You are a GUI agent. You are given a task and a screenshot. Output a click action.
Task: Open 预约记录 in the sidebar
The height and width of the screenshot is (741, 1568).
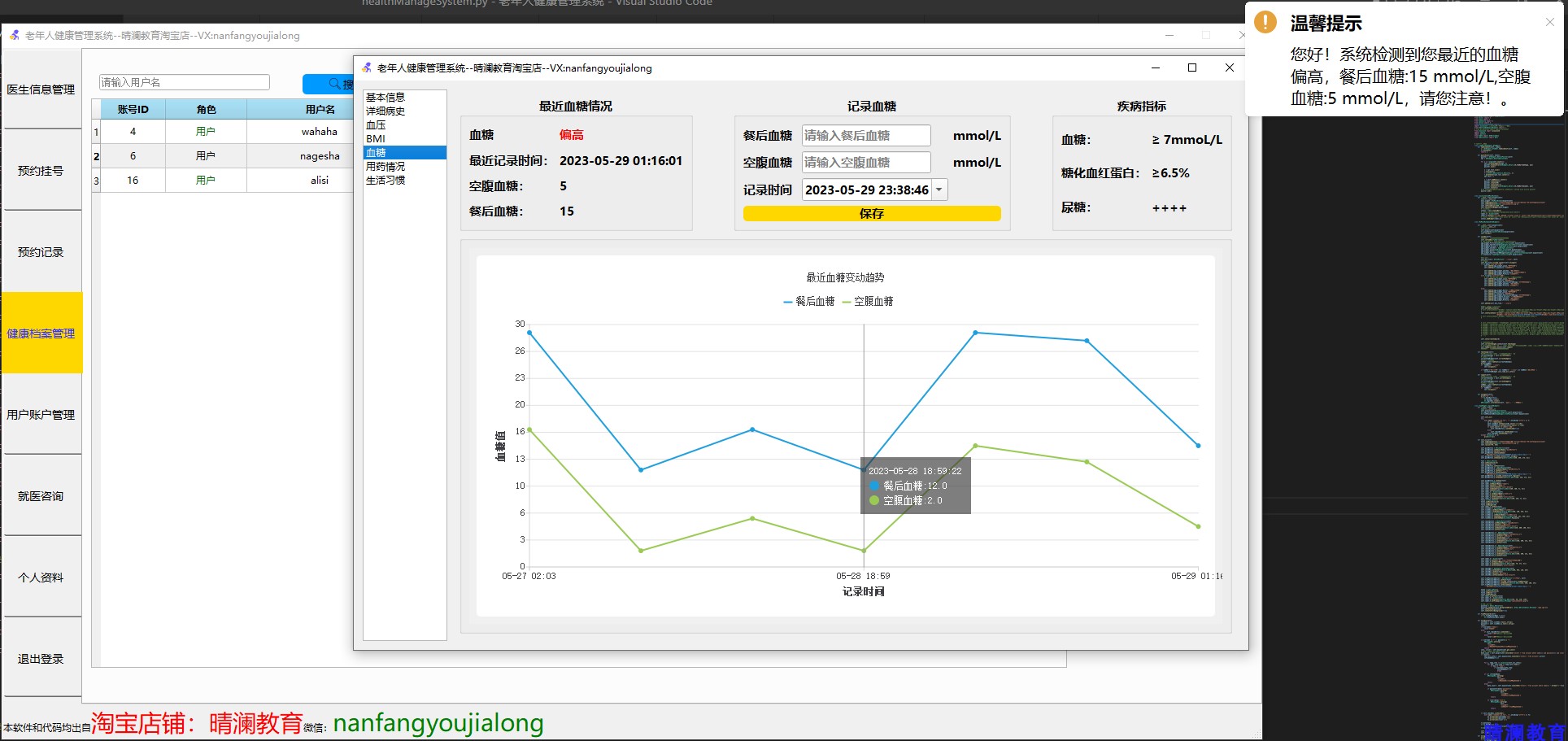41,252
